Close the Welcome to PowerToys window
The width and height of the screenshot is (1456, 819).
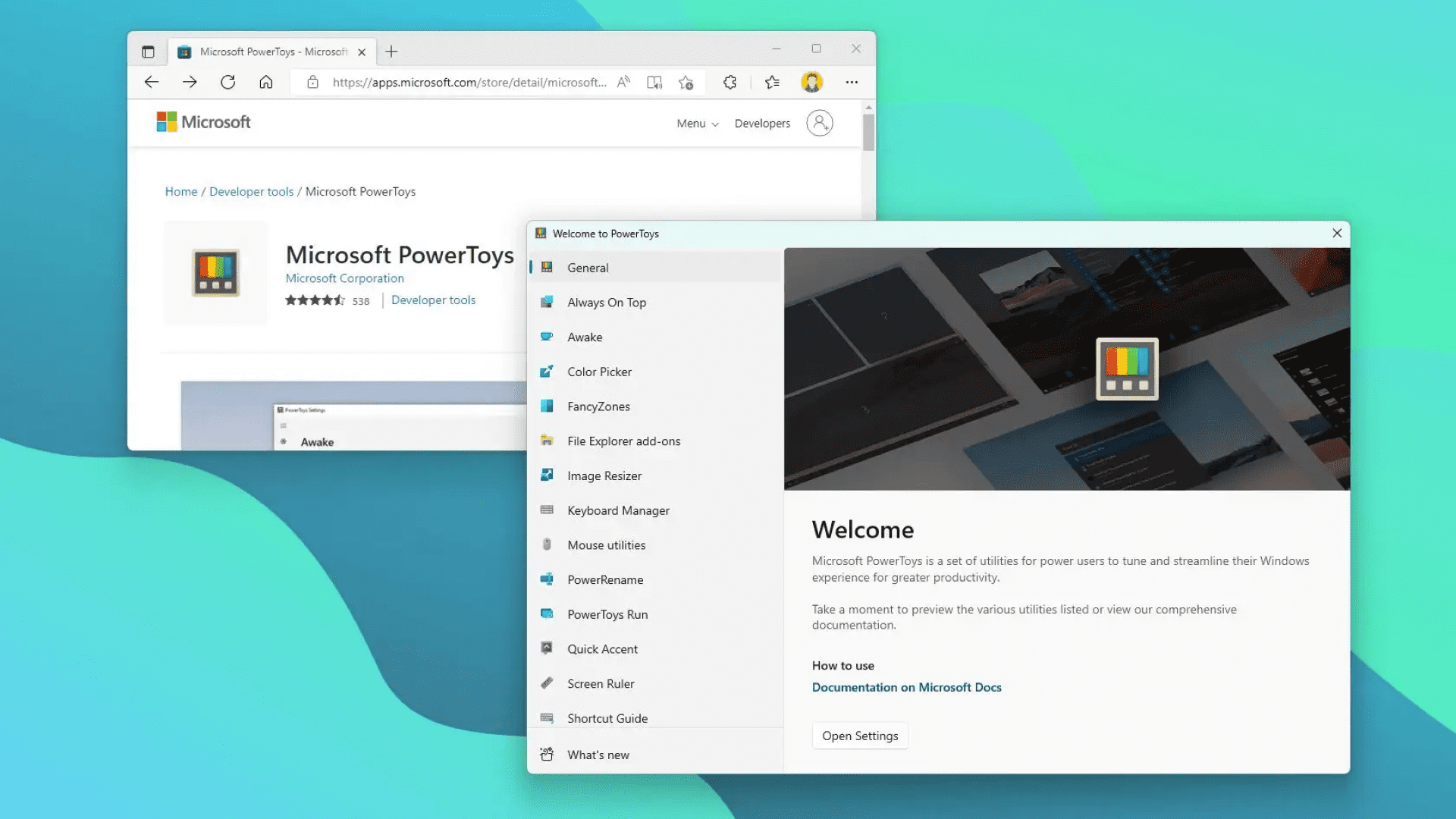1337,234
